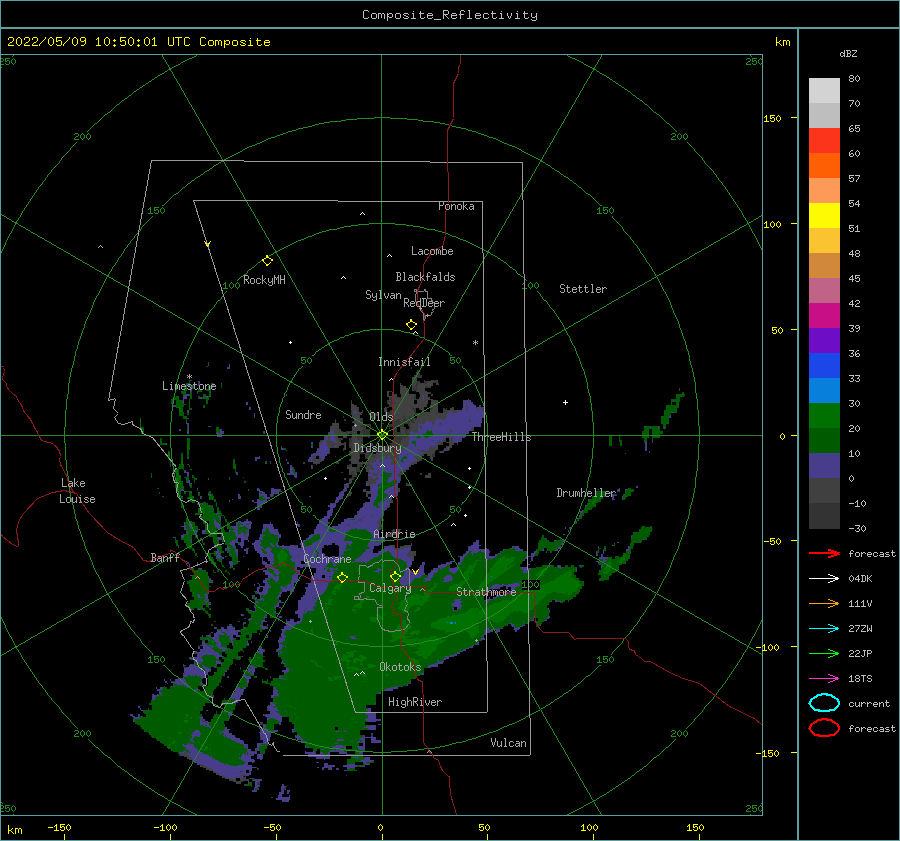Click the yellow diamond marker near RockyMH
This screenshot has height=841, width=900.
[267, 261]
